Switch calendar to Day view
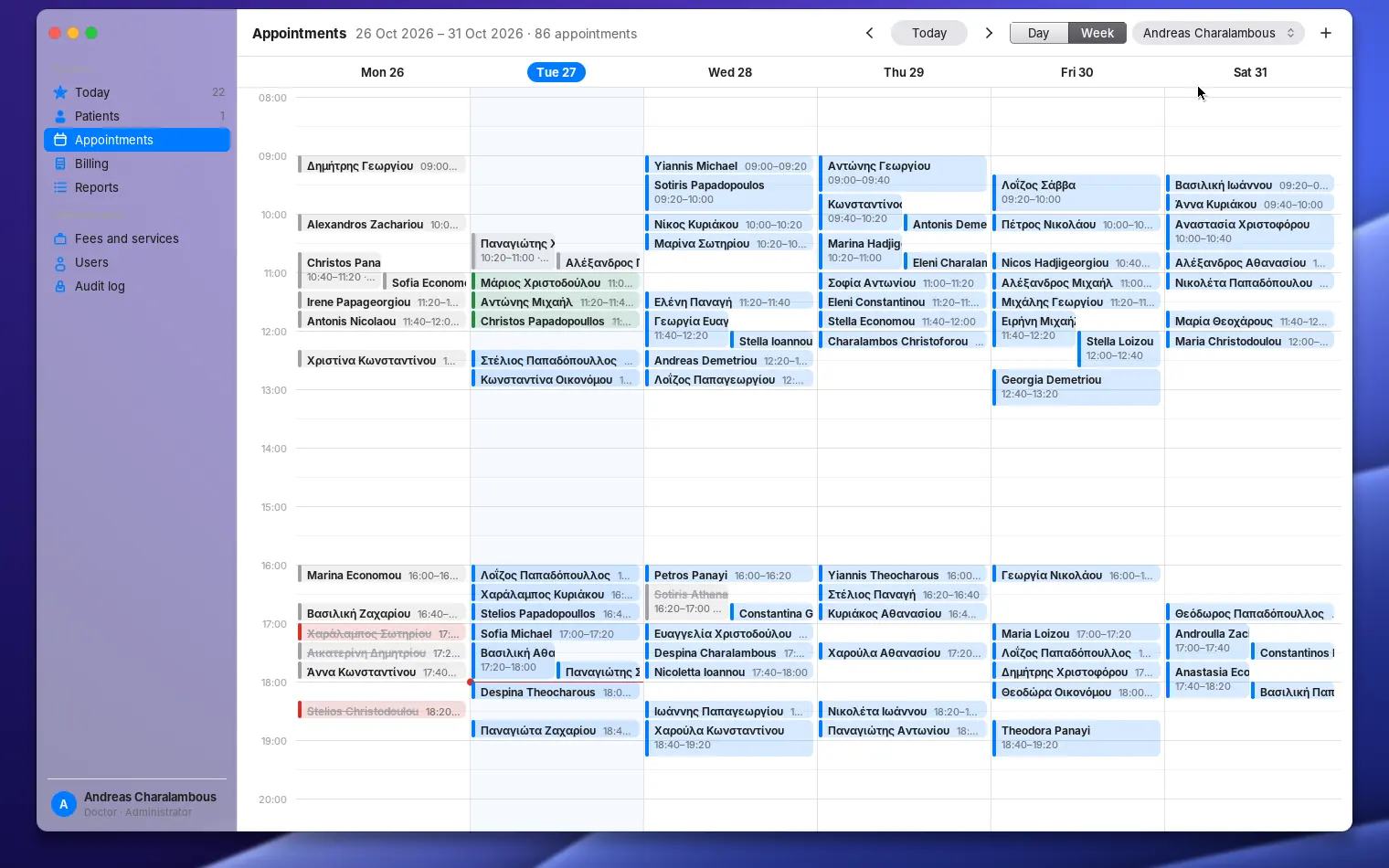Screen dimensions: 1389x868 pos(1038,33)
